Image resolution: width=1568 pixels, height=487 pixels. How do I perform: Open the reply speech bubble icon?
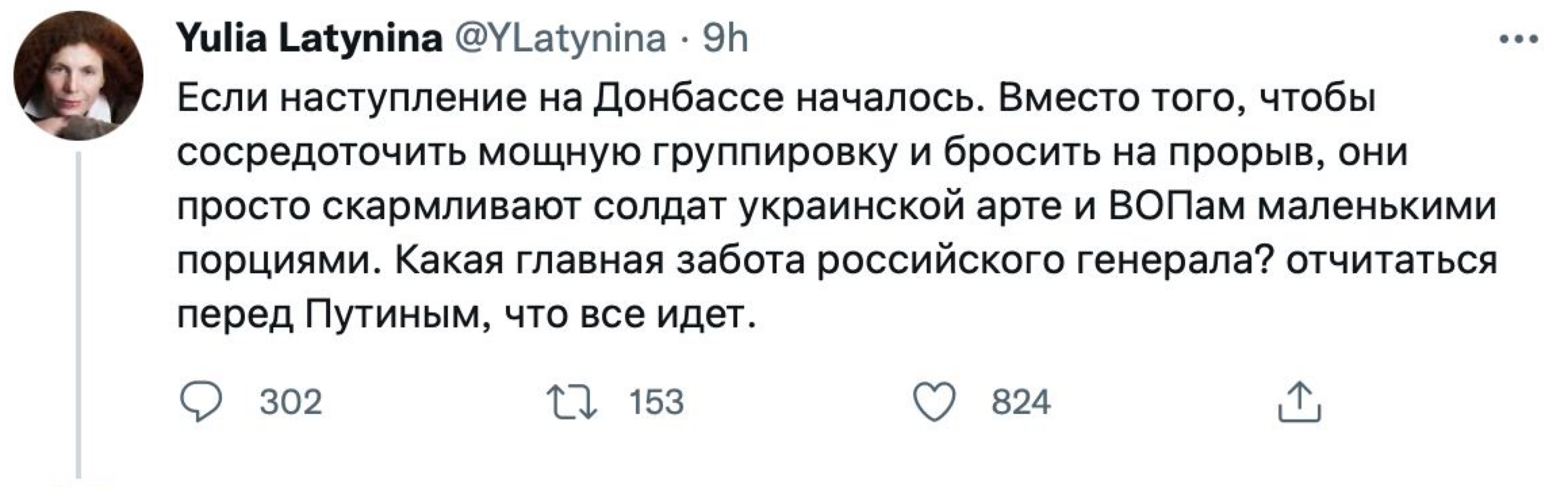click(x=200, y=402)
